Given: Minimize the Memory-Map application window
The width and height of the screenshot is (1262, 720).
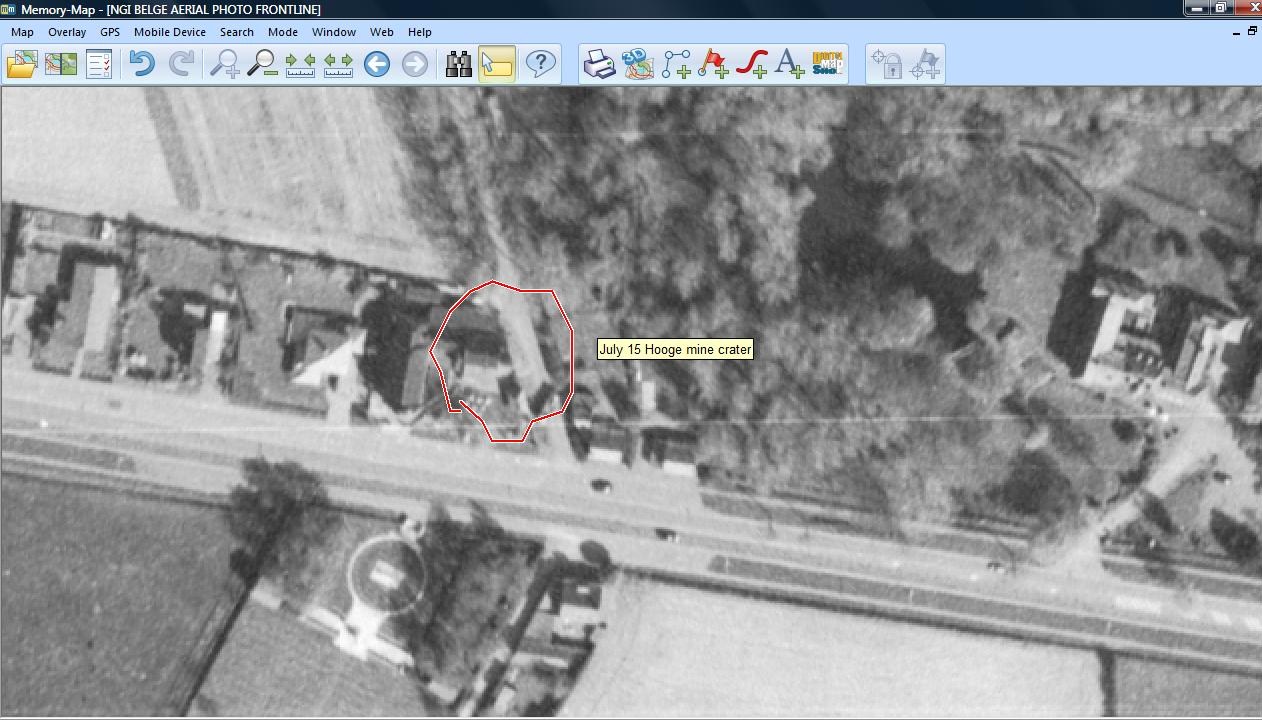Looking at the screenshot, I should tap(1197, 8).
